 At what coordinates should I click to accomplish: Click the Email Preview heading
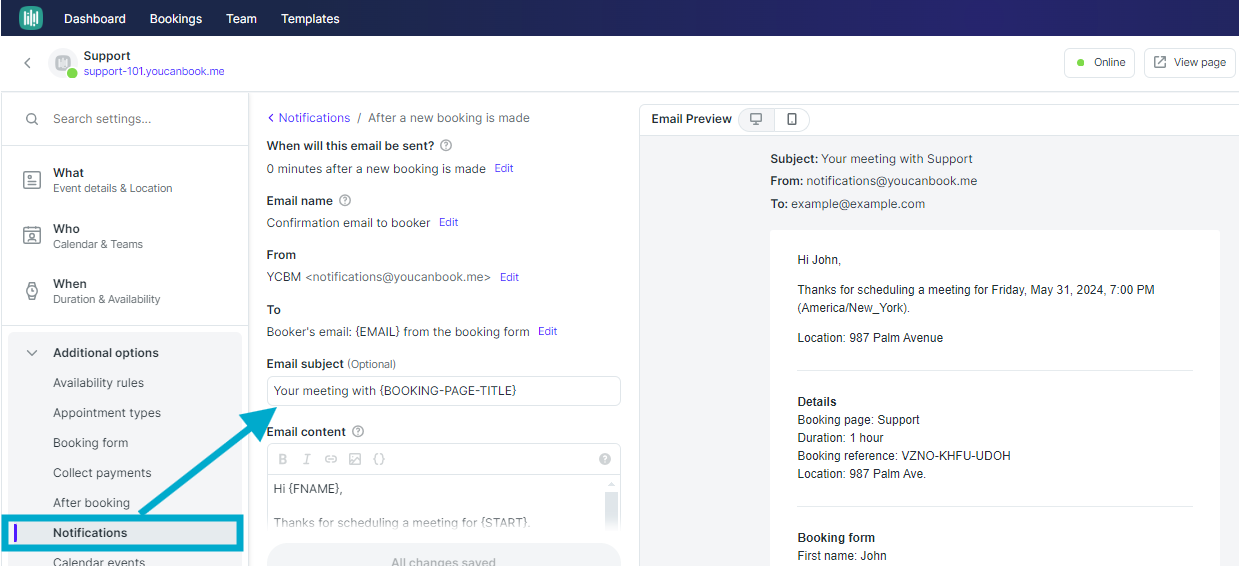pyautogui.click(x=692, y=119)
